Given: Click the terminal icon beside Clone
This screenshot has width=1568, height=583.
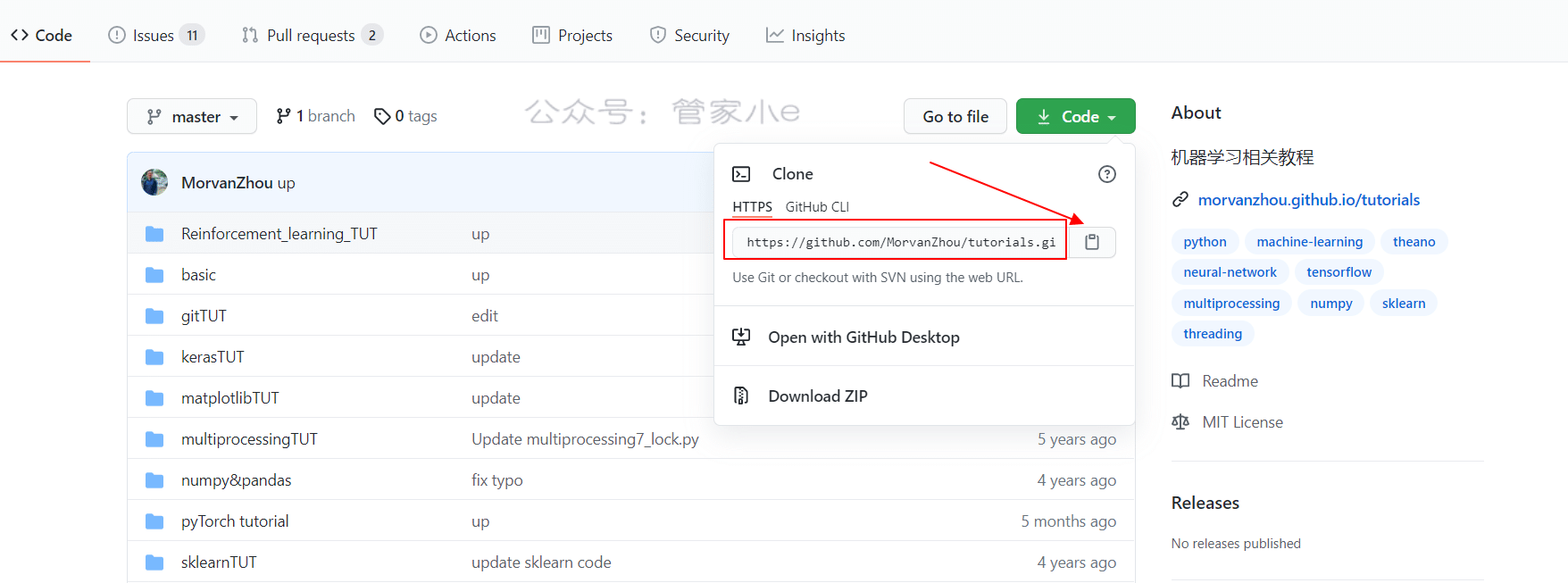Looking at the screenshot, I should click(x=741, y=174).
